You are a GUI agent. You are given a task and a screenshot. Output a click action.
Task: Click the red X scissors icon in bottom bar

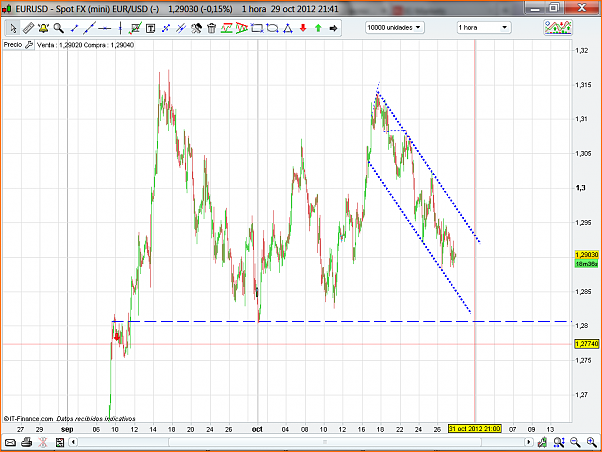(43, 442)
